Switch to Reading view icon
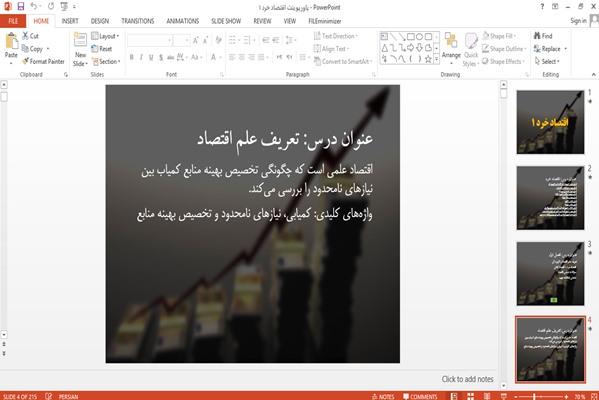The image size is (599, 400). (x=487, y=396)
